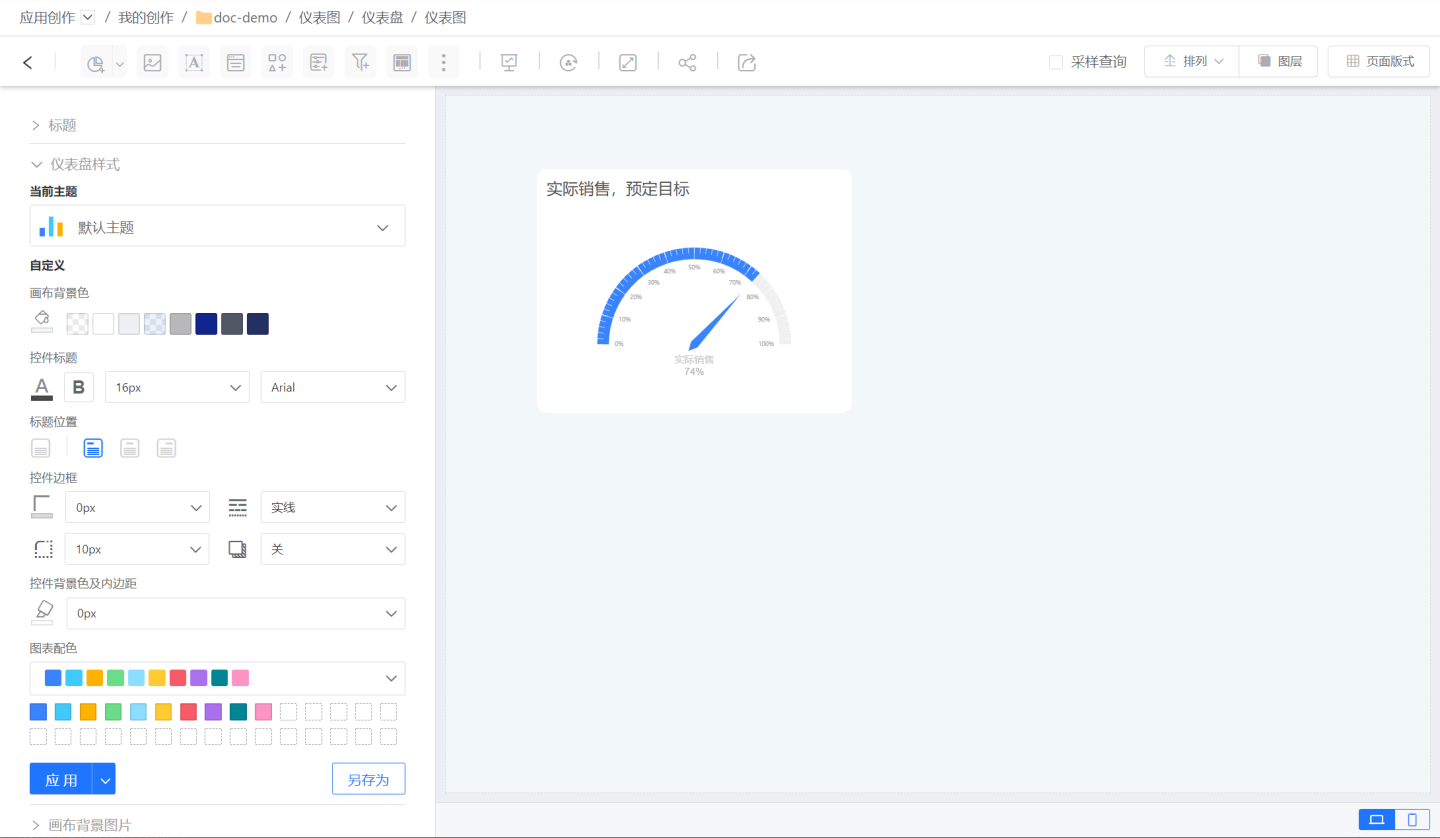1440x838 pixels.
Task: Open the shadow dropdown showing 关
Action: click(x=333, y=549)
